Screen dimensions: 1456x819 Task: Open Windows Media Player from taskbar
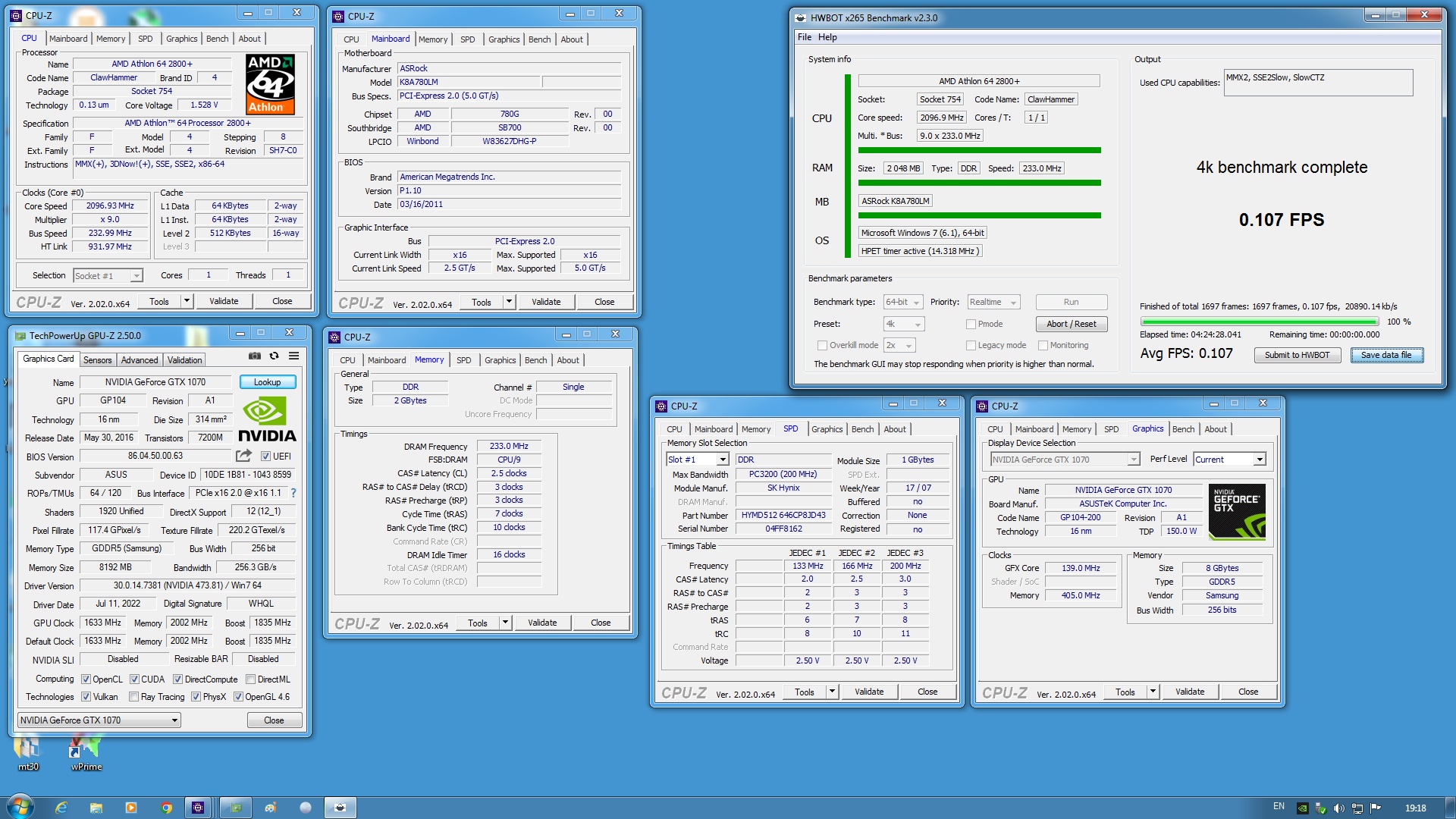click(x=131, y=808)
